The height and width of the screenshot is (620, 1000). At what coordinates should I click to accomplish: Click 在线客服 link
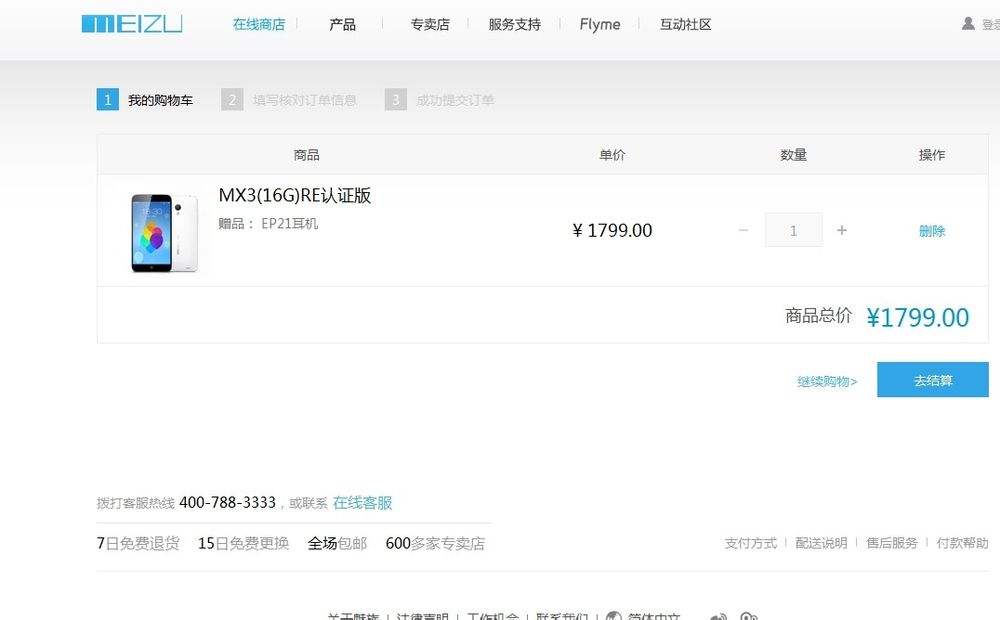[x=362, y=503]
